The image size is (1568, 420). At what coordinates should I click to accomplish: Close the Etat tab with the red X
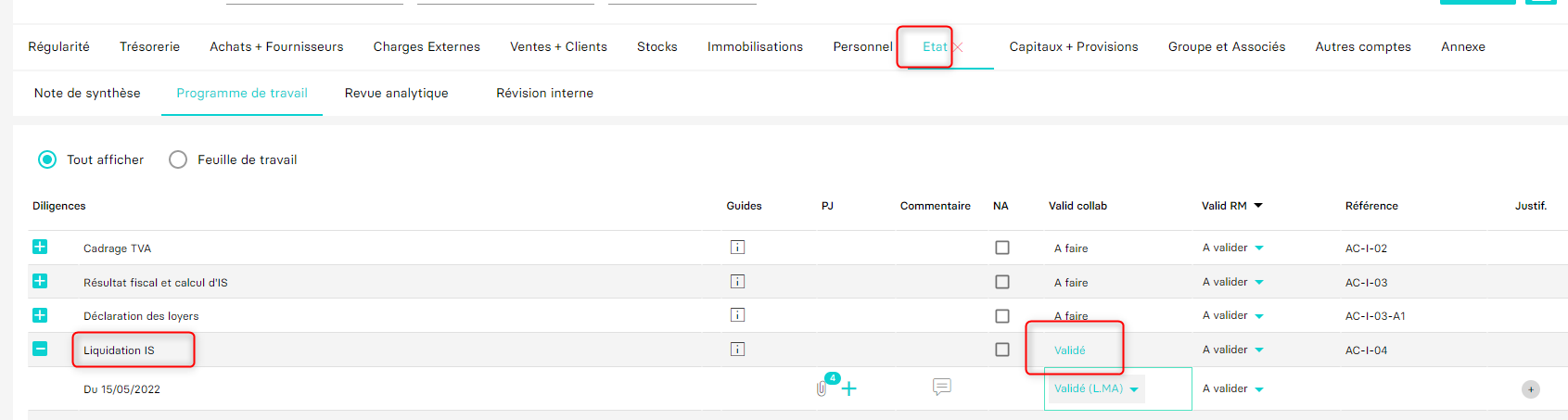958,47
